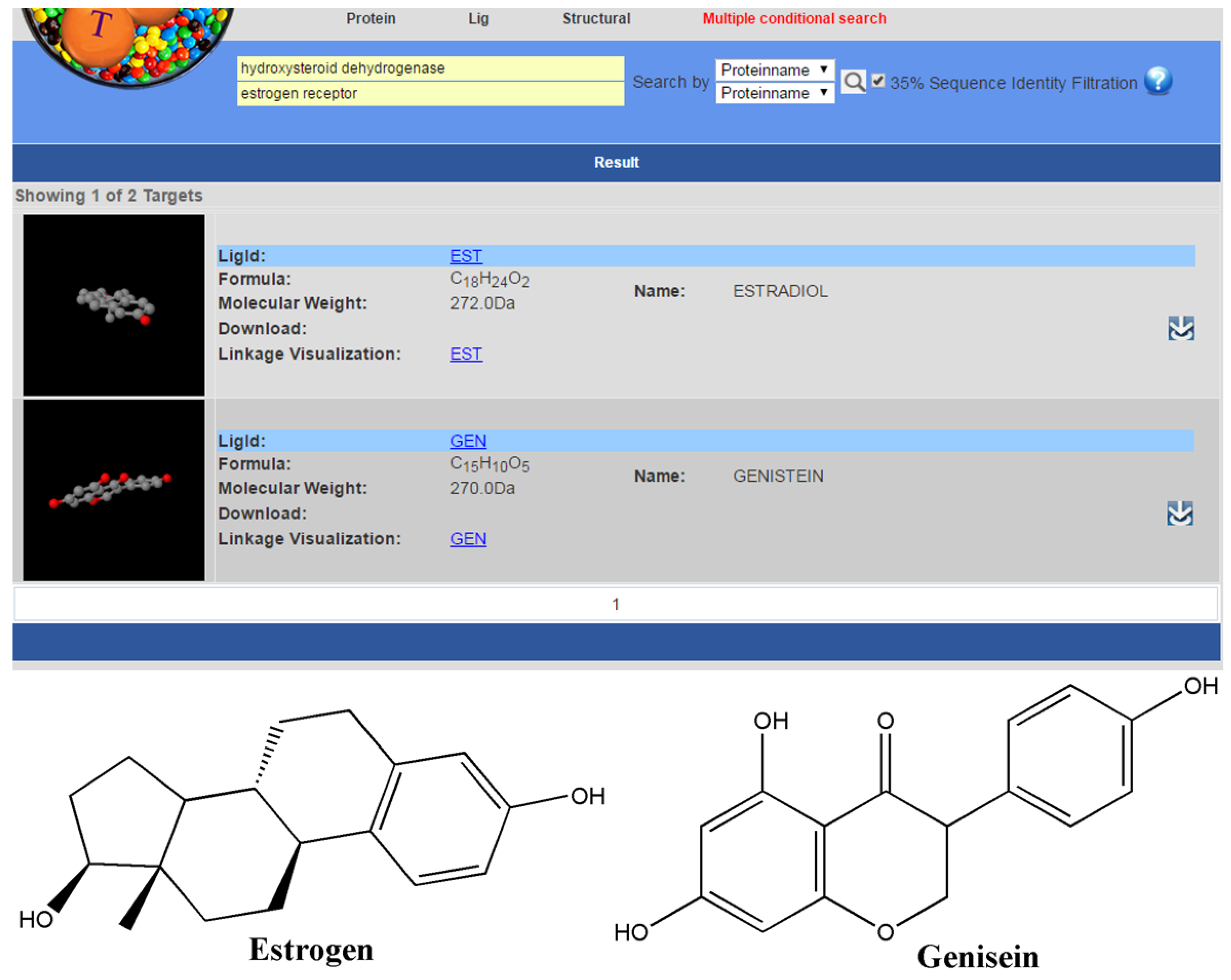Download Genistein via its download arrow icon
Viewport: 1231px width, 980px height.
[x=1180, y=513]
